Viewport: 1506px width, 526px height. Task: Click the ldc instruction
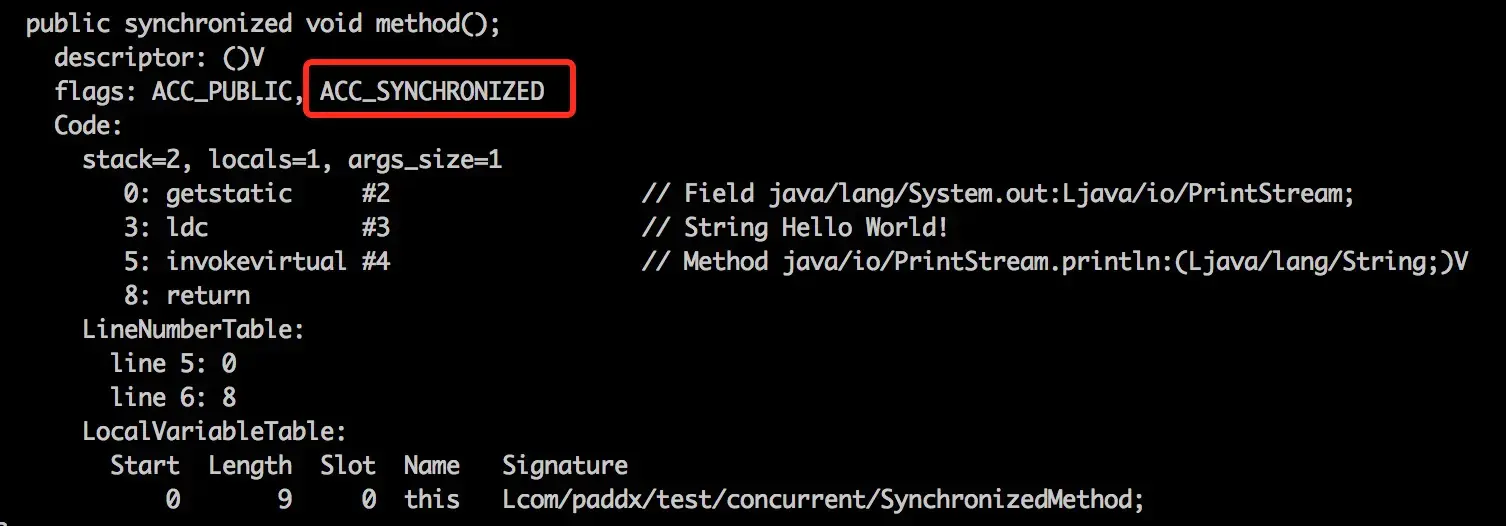(187, 228)
